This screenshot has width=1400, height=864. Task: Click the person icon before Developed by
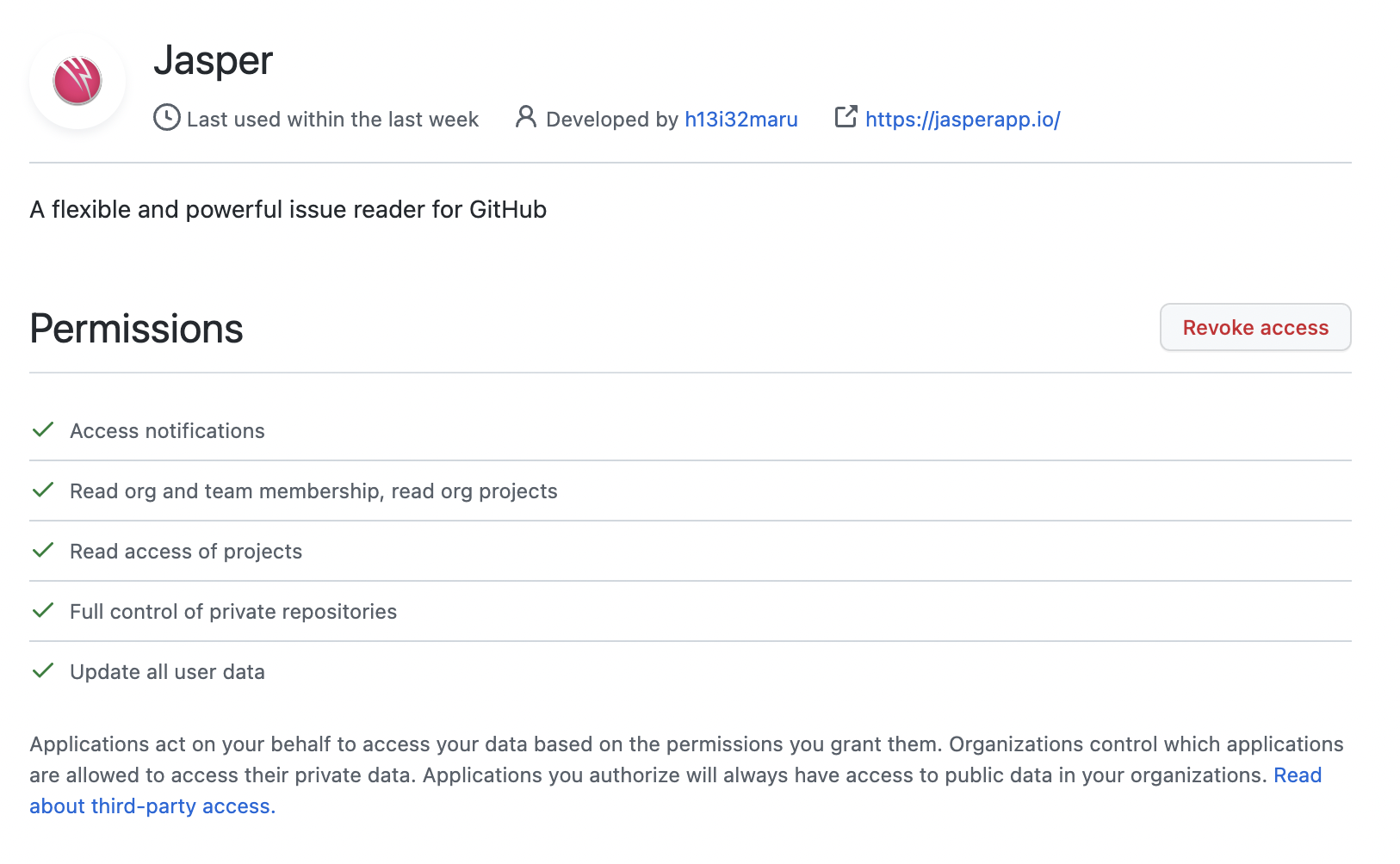(x=525, y=117)
